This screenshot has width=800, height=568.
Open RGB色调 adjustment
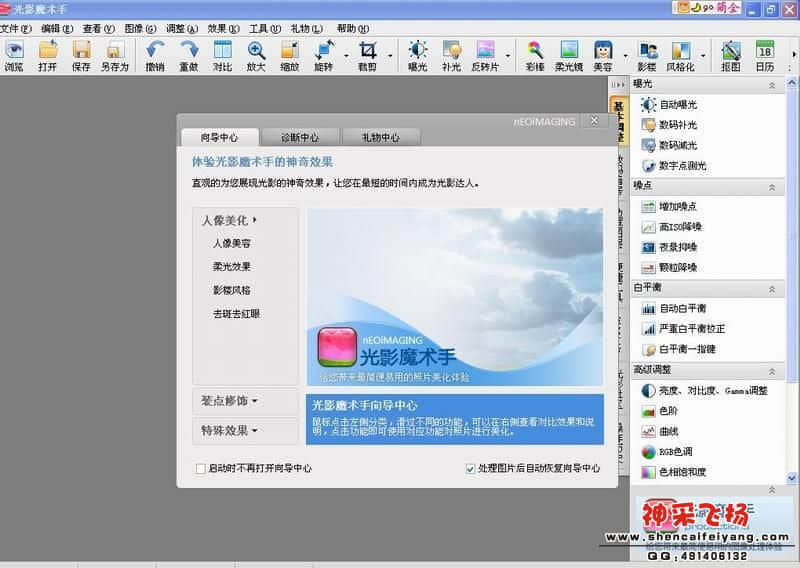tap(667, 452)
